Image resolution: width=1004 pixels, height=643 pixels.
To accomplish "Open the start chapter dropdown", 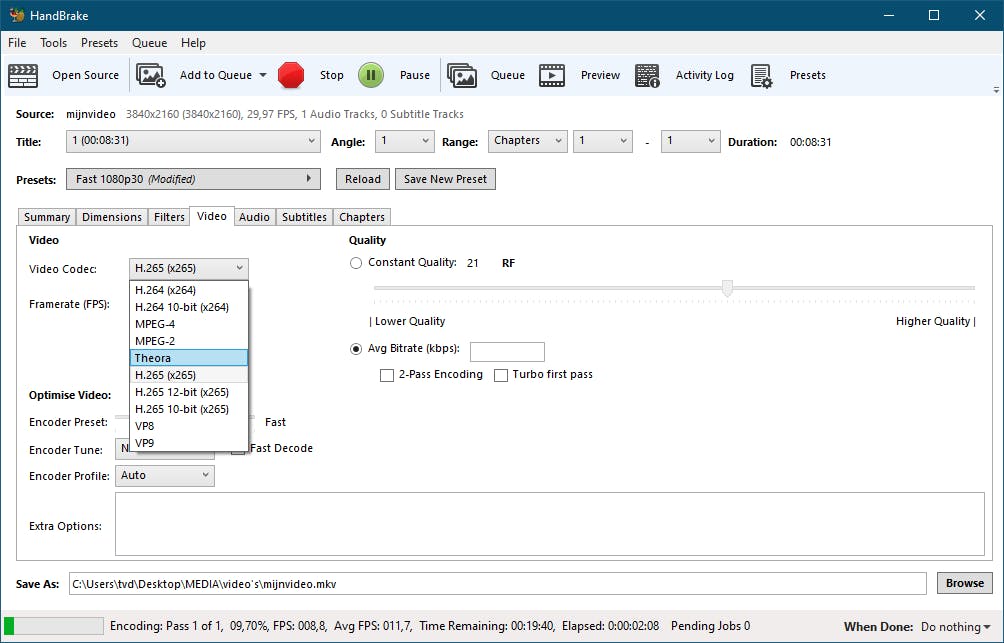I will (x=603, y=141).
